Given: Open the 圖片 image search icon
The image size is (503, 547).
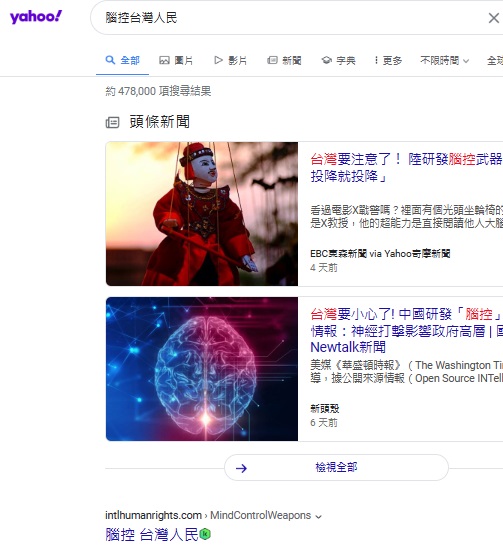Looking at the screenshot, I should click(x=164, y=60).
